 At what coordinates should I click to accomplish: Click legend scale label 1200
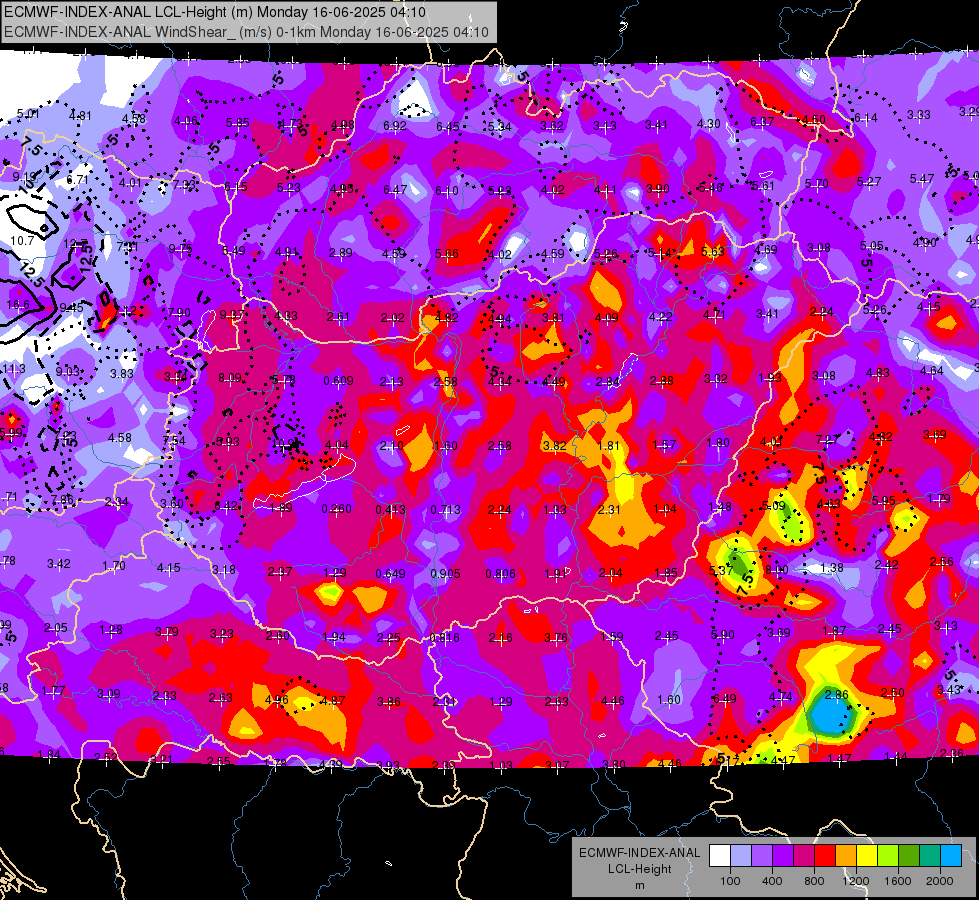pos(856,881)
